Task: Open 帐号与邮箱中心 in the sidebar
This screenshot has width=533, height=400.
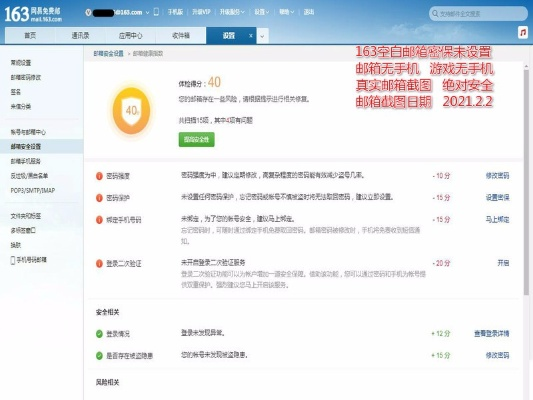Action: pos(28,132)
